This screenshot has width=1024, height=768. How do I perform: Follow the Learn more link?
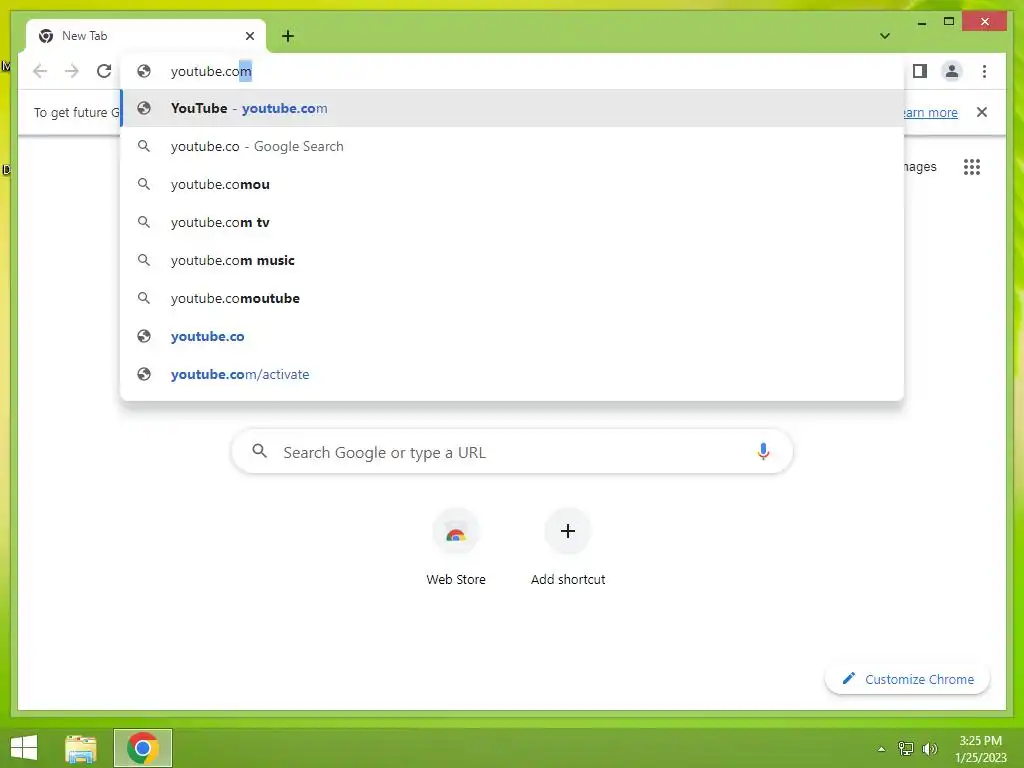pos(931,112)
